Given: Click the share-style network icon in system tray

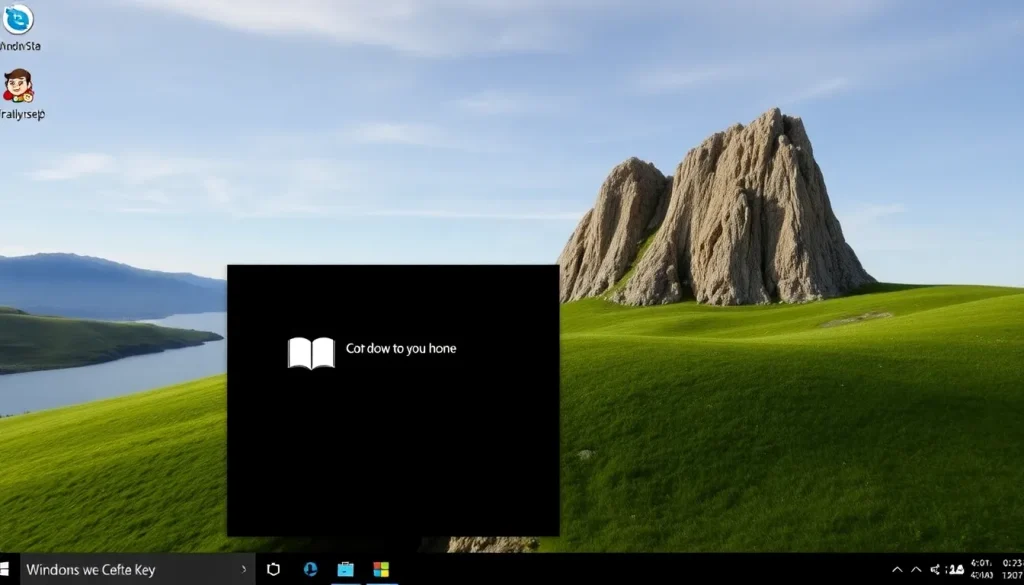Looking at the screenshot, I should [x=934, y=569].
